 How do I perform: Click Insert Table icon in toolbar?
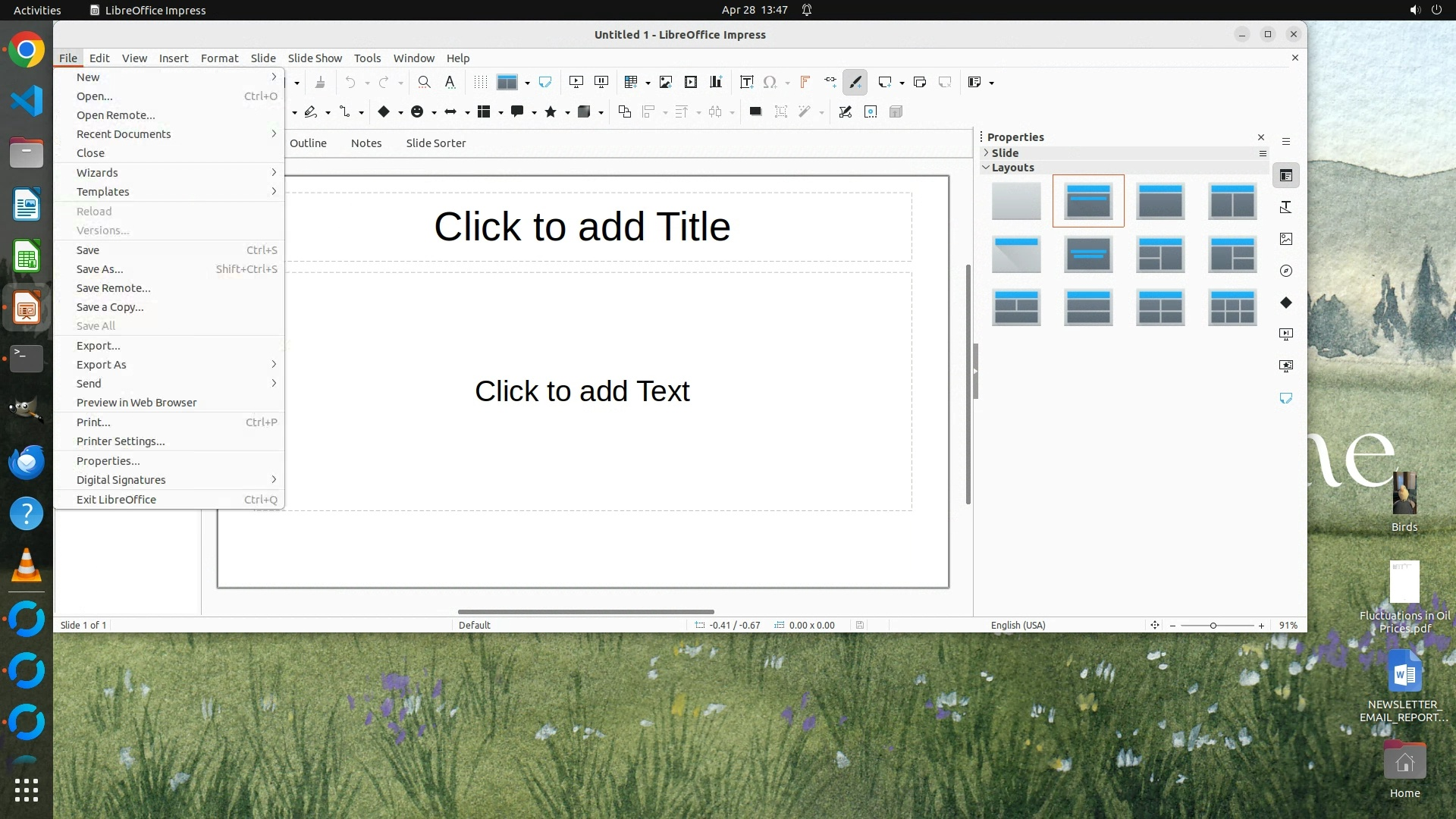[630, 82]
